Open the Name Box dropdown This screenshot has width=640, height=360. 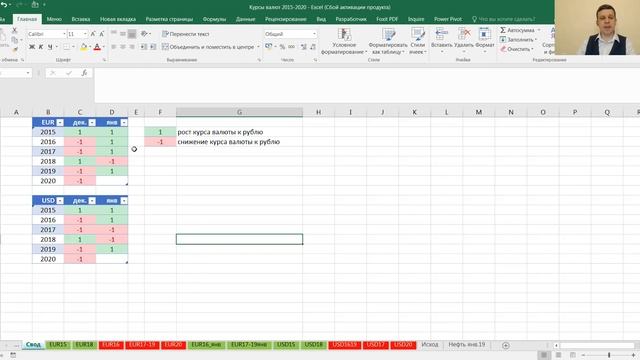(x=28, y=73)
